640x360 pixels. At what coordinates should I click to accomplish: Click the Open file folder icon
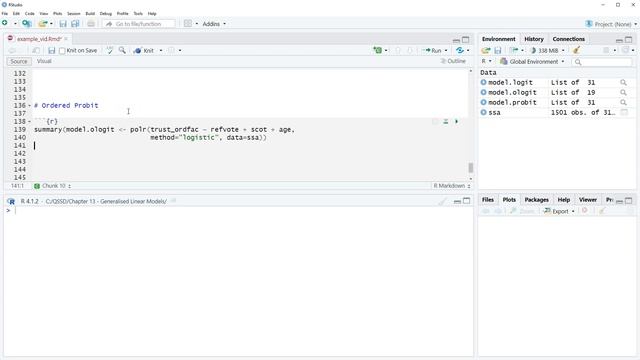(43, 24)
